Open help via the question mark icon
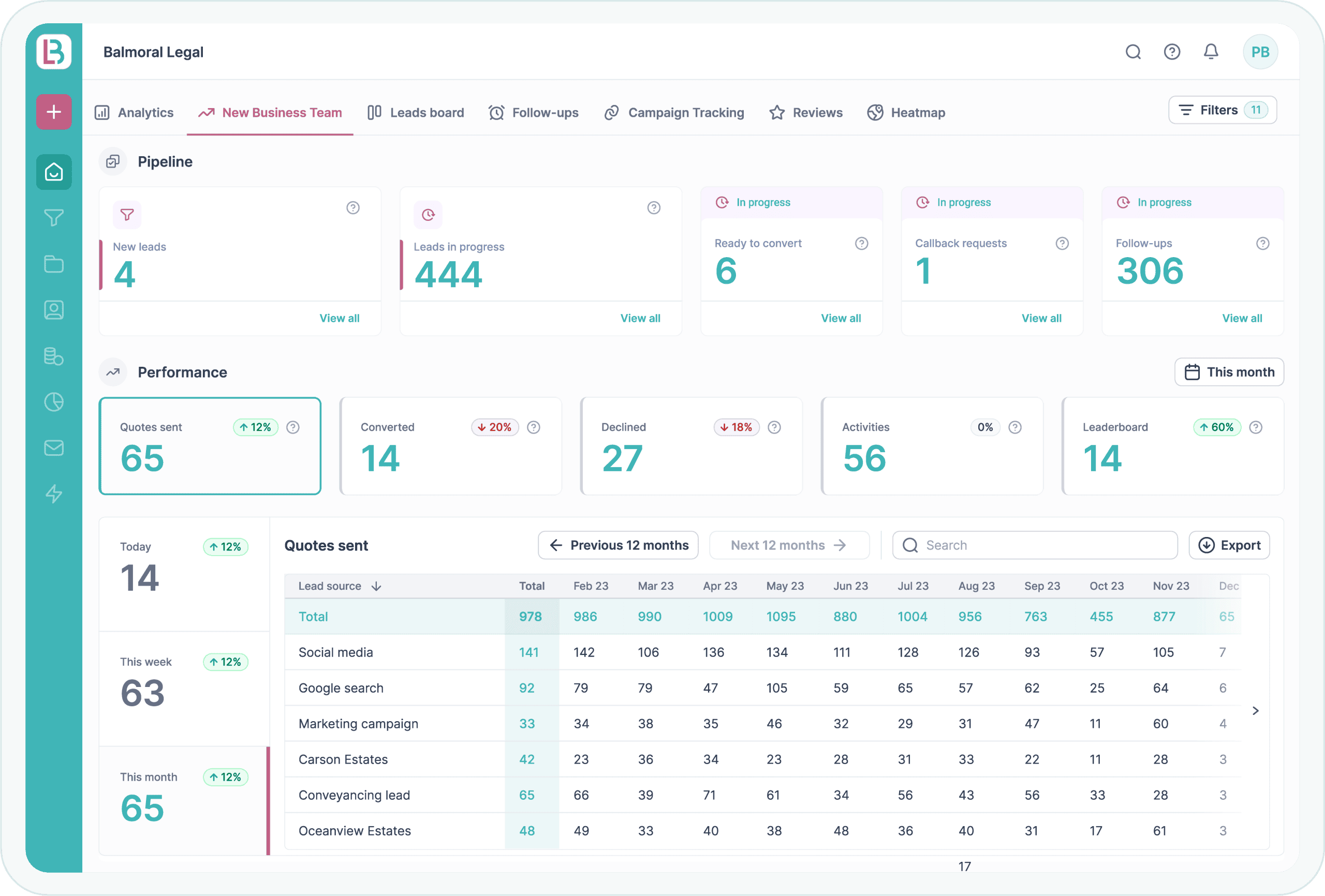This screenshot has height=896, width=1325. point(1172,51)
